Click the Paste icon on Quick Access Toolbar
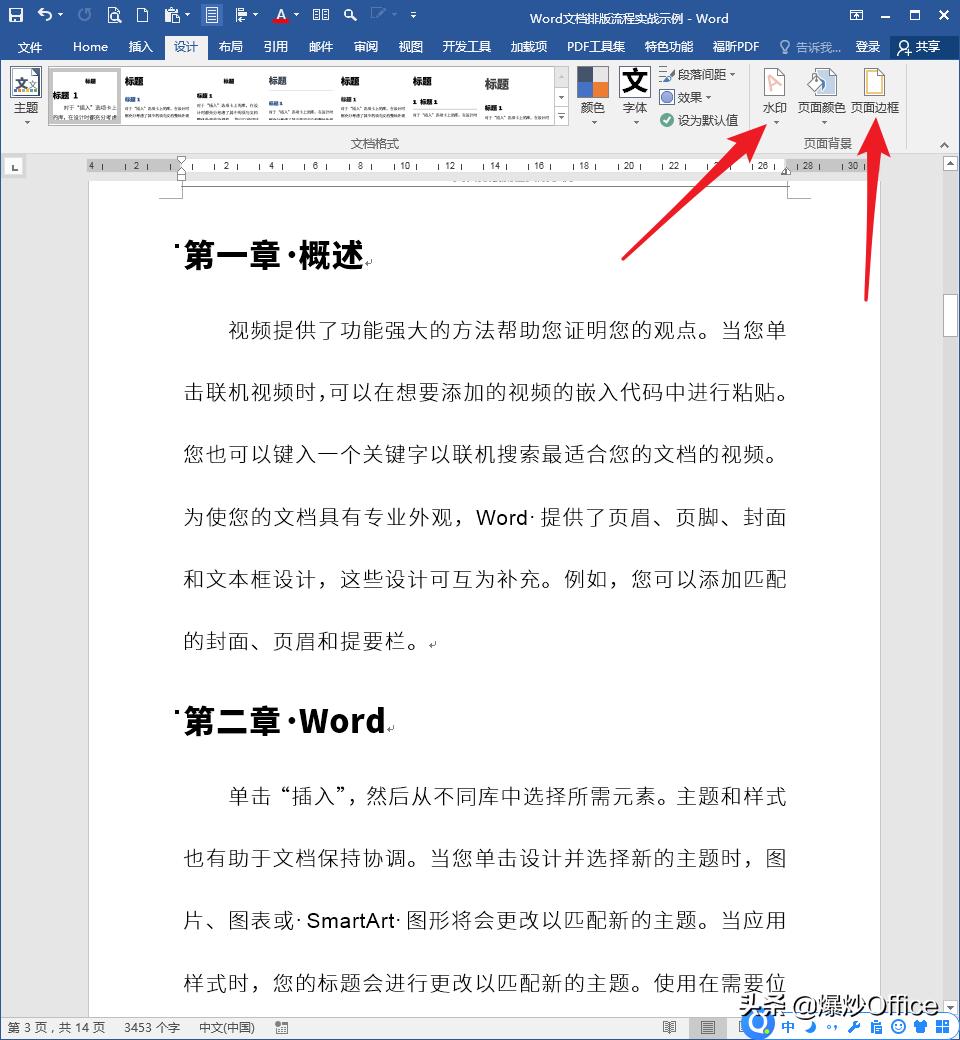 (170, 15)
